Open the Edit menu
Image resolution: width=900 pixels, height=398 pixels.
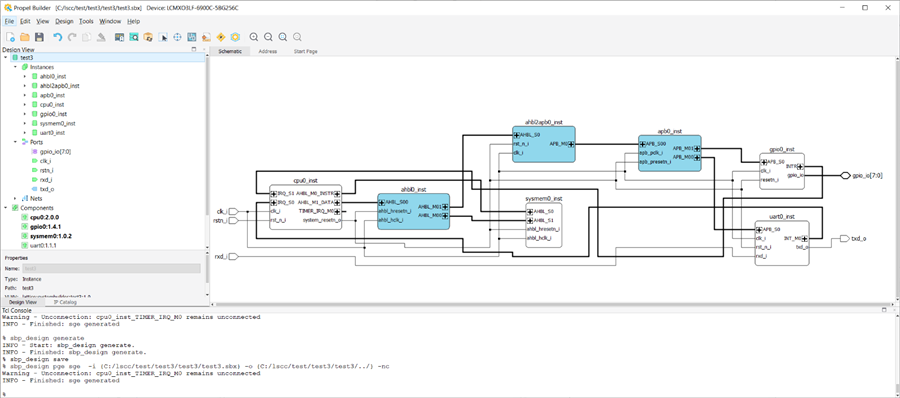click(x=25, y=21)
